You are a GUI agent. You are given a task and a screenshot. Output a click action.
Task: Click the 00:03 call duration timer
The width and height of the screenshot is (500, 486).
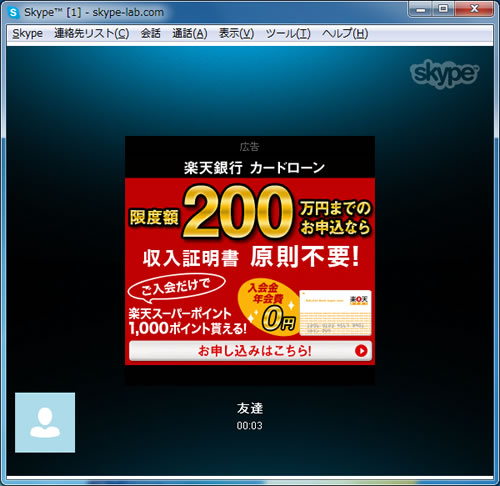click(x=250, y=426)
